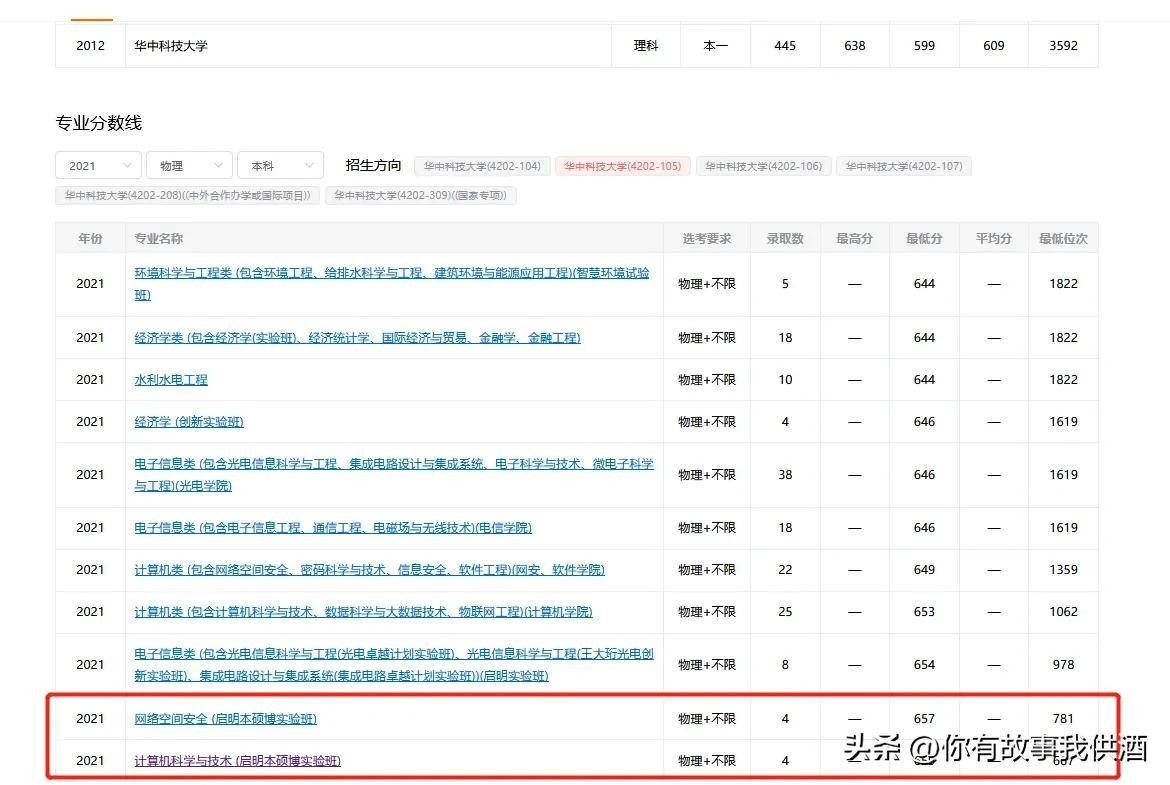
Task: Select 4202-208 中外合作办学 tag
Action: point(188,195)
